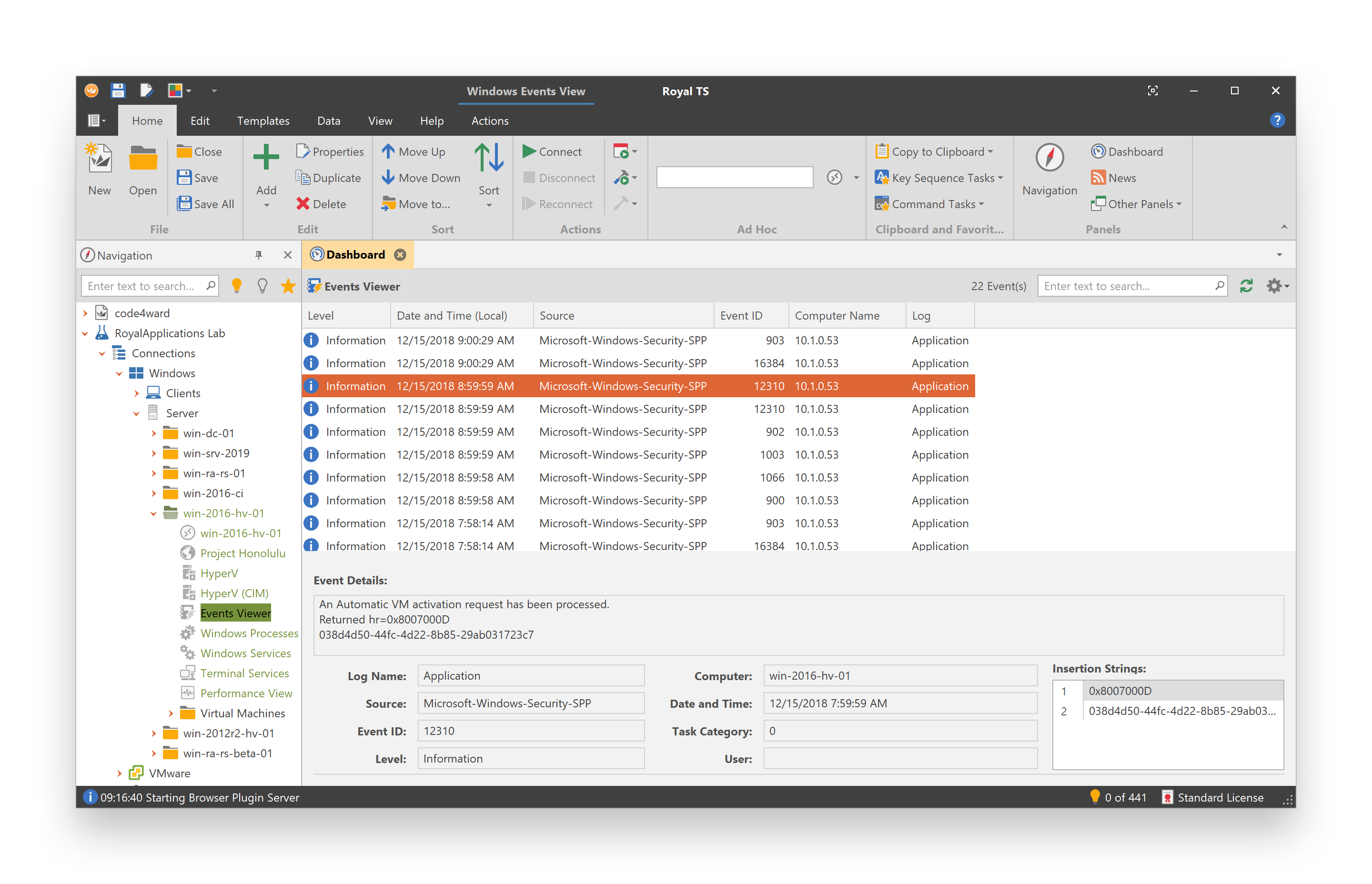Expand the Clients folder
This screenshot has width=1372, height=884.
pyautogui.click(x=136, y=393)
